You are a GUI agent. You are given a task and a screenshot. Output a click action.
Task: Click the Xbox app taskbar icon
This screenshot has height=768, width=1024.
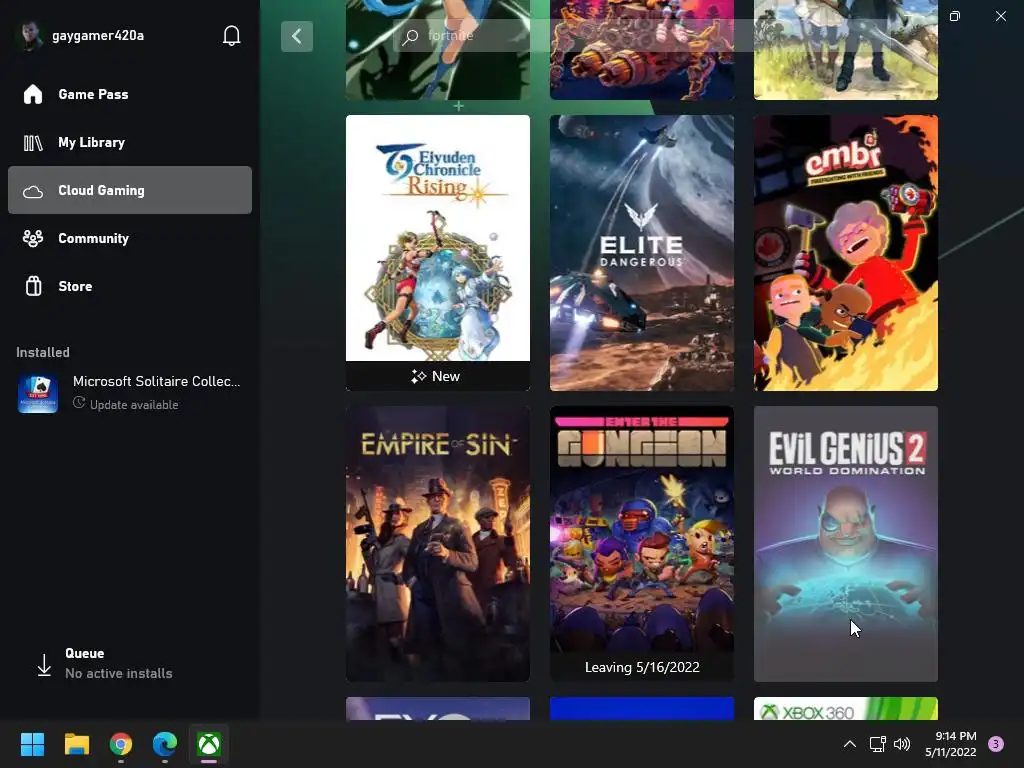tap(209, 744)
